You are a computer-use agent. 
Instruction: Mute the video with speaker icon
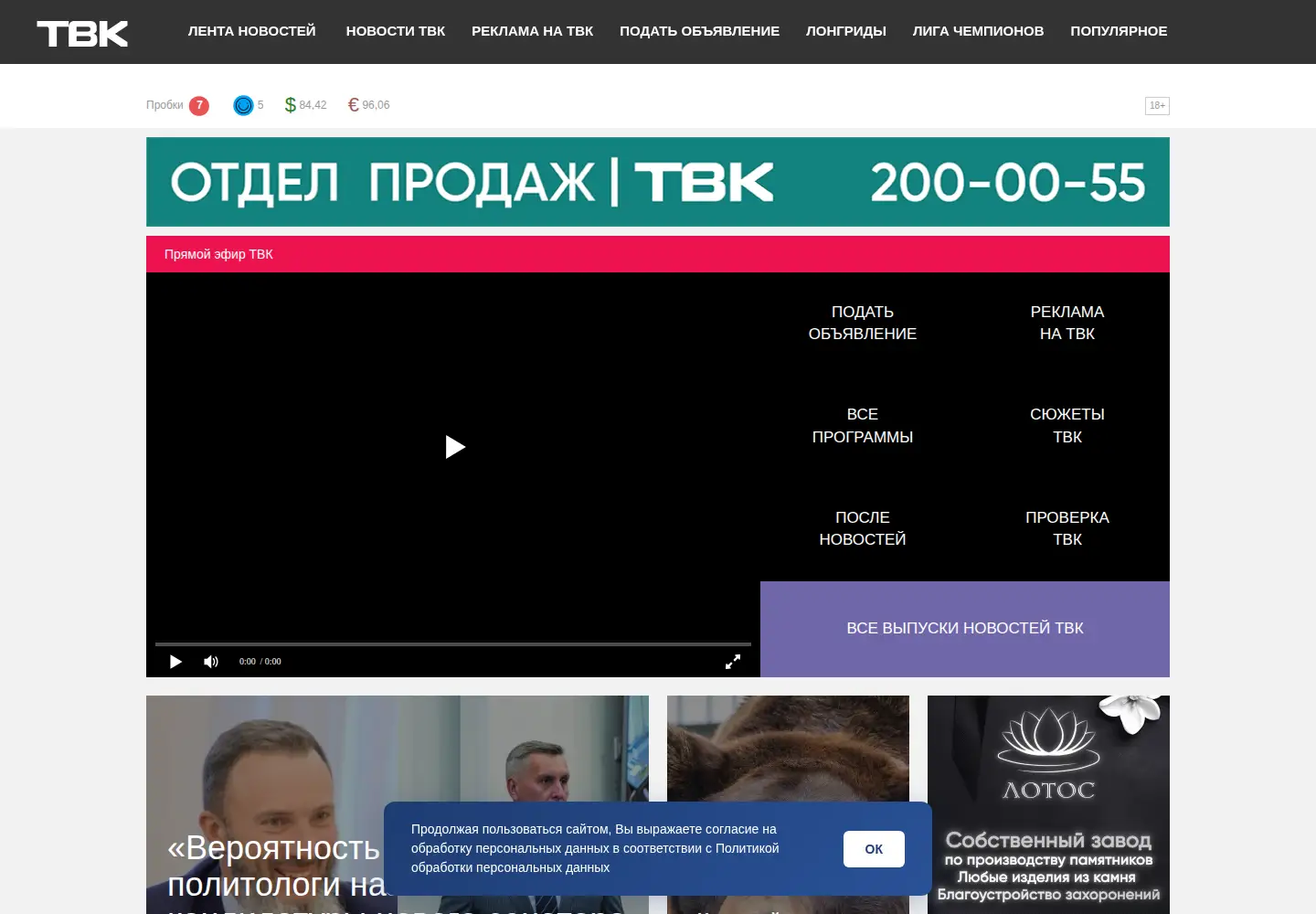coord(211,662)
